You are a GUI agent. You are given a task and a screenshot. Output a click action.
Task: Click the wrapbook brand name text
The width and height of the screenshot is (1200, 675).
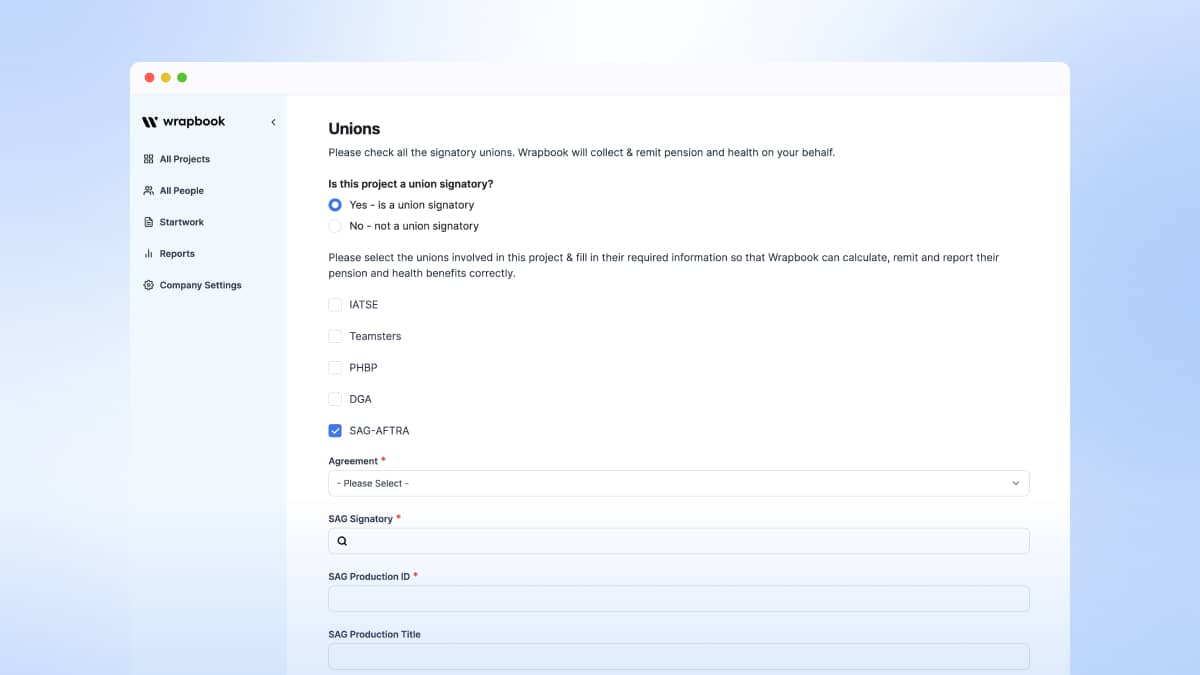(x=194, y=122)
